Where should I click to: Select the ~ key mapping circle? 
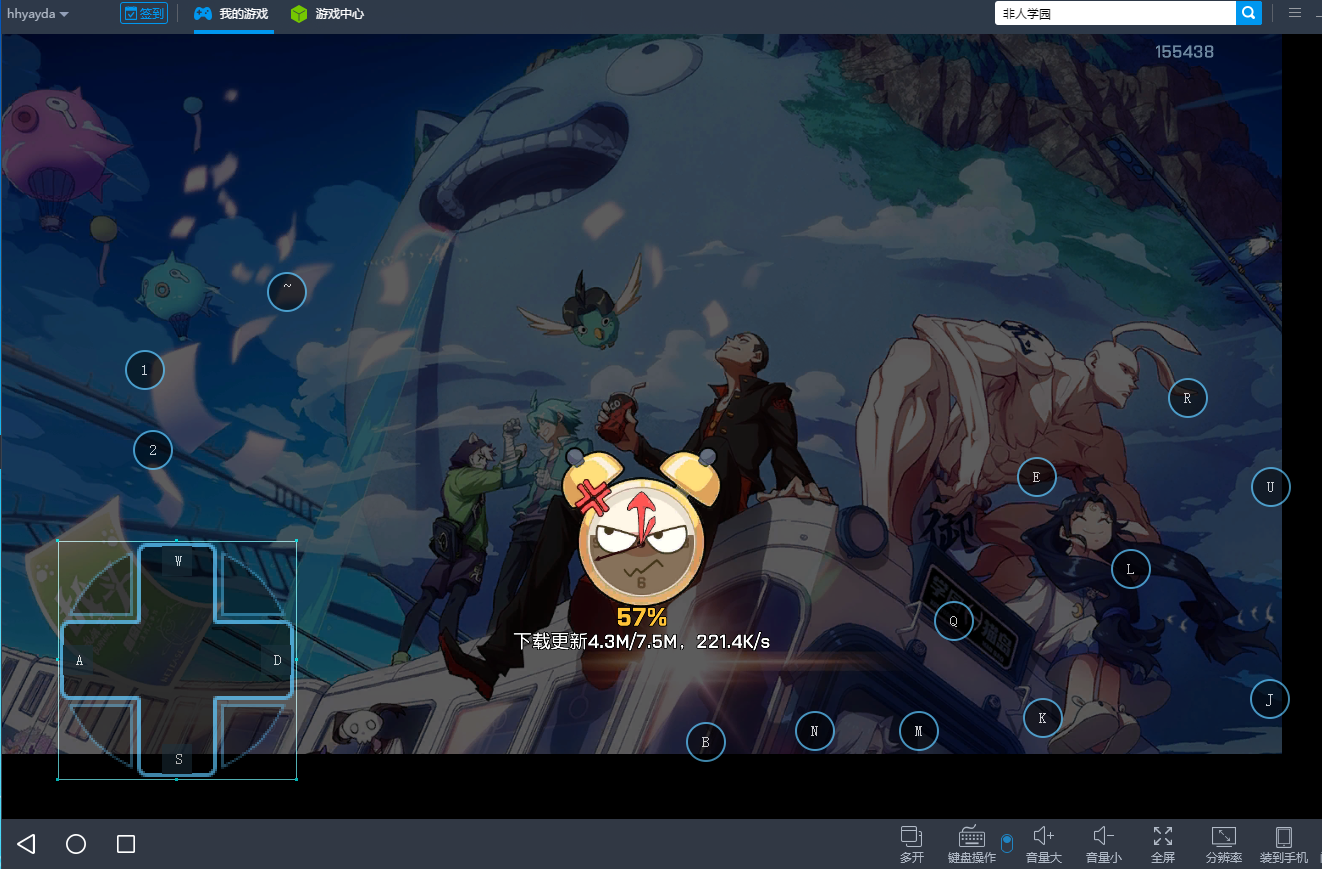[287, 291]
